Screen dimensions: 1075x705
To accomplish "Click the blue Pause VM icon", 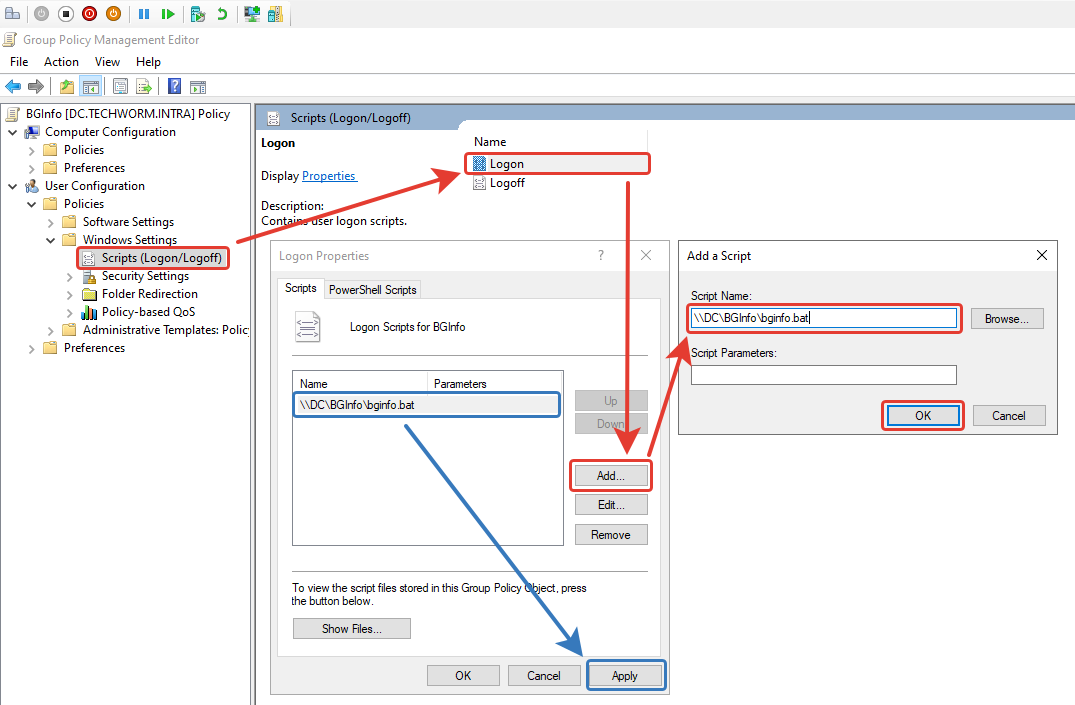I will point(144,14).
